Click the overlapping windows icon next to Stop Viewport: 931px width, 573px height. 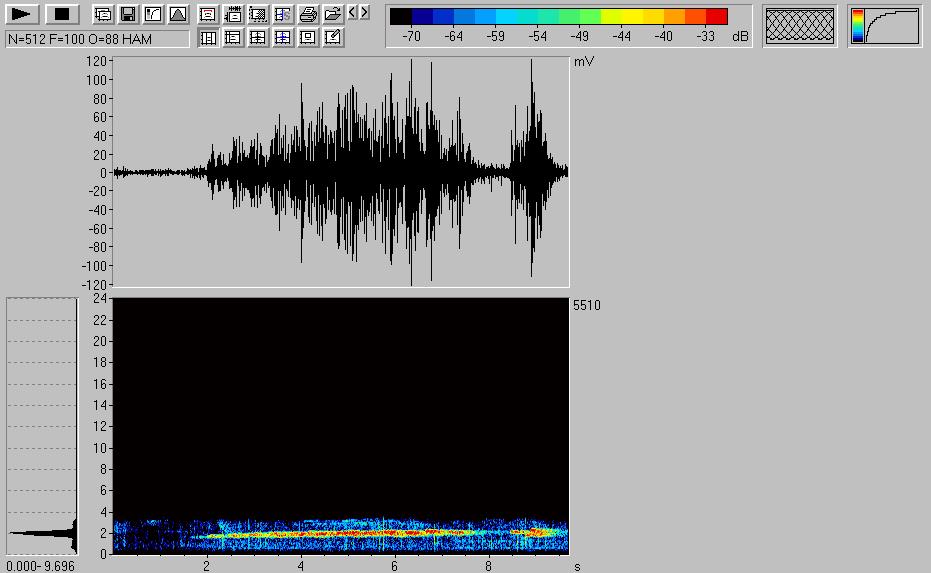(x=103, y=15)
